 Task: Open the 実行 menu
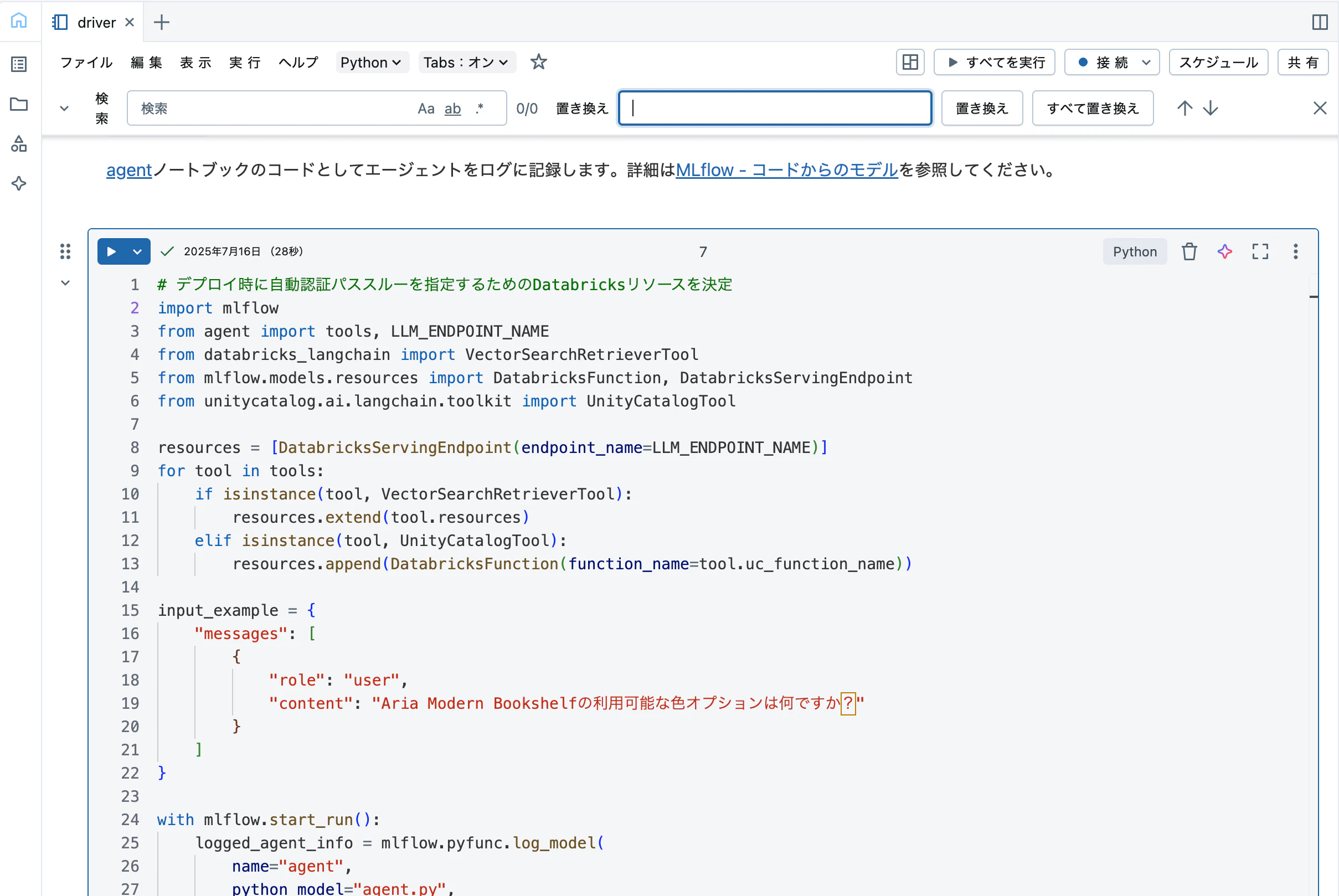point(245,62)
